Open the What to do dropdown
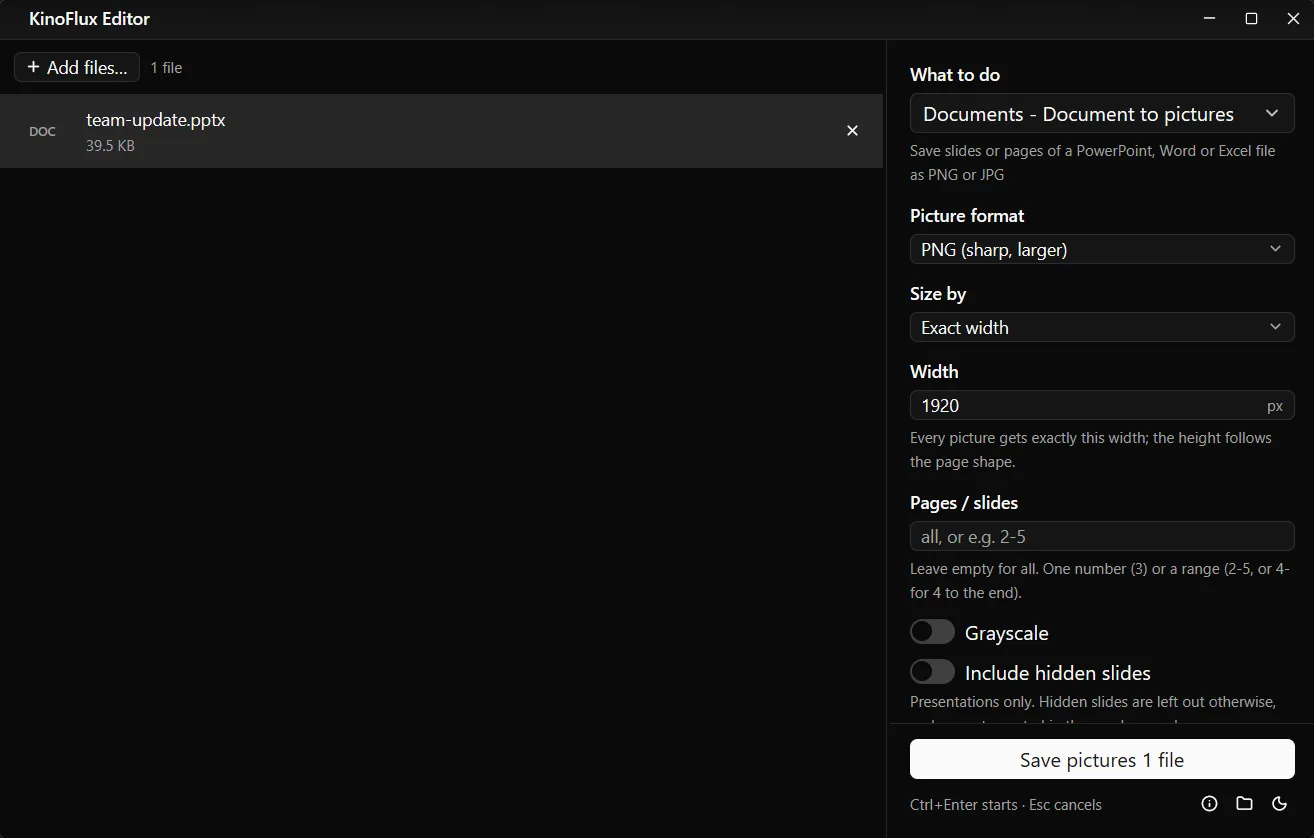1314x838 pixels. [1102, 114]
